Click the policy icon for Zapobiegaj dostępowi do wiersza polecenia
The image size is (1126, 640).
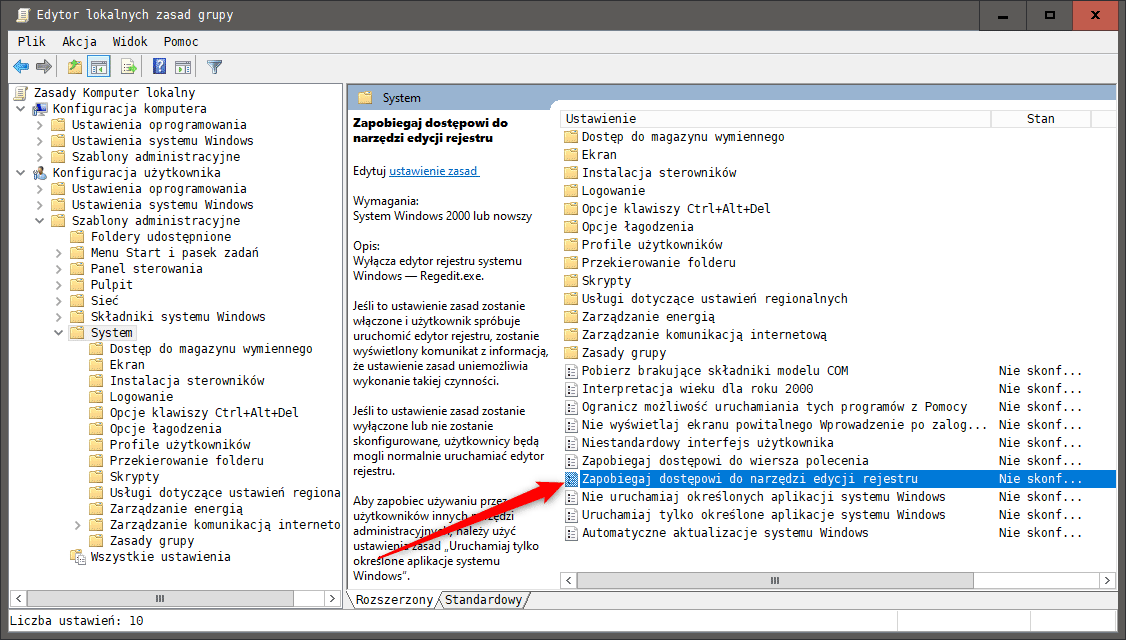pyautogui.click(x=571, y=461)
